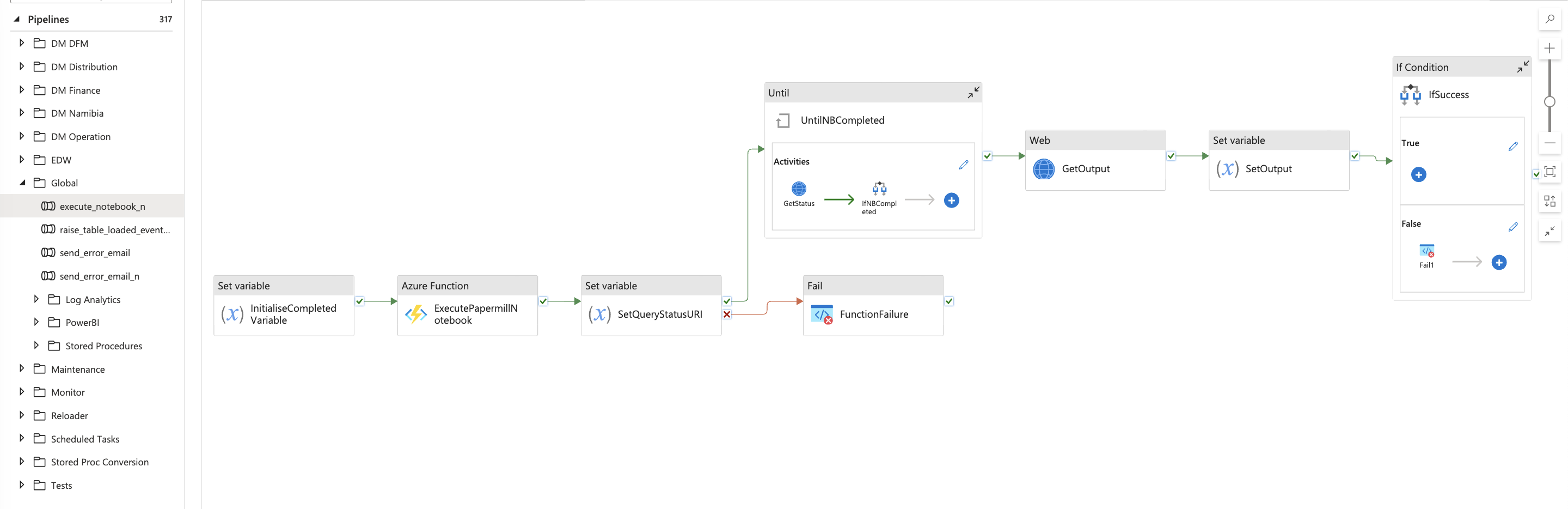
Task: Click the 317 pipelines count
Action: [166, 20]
